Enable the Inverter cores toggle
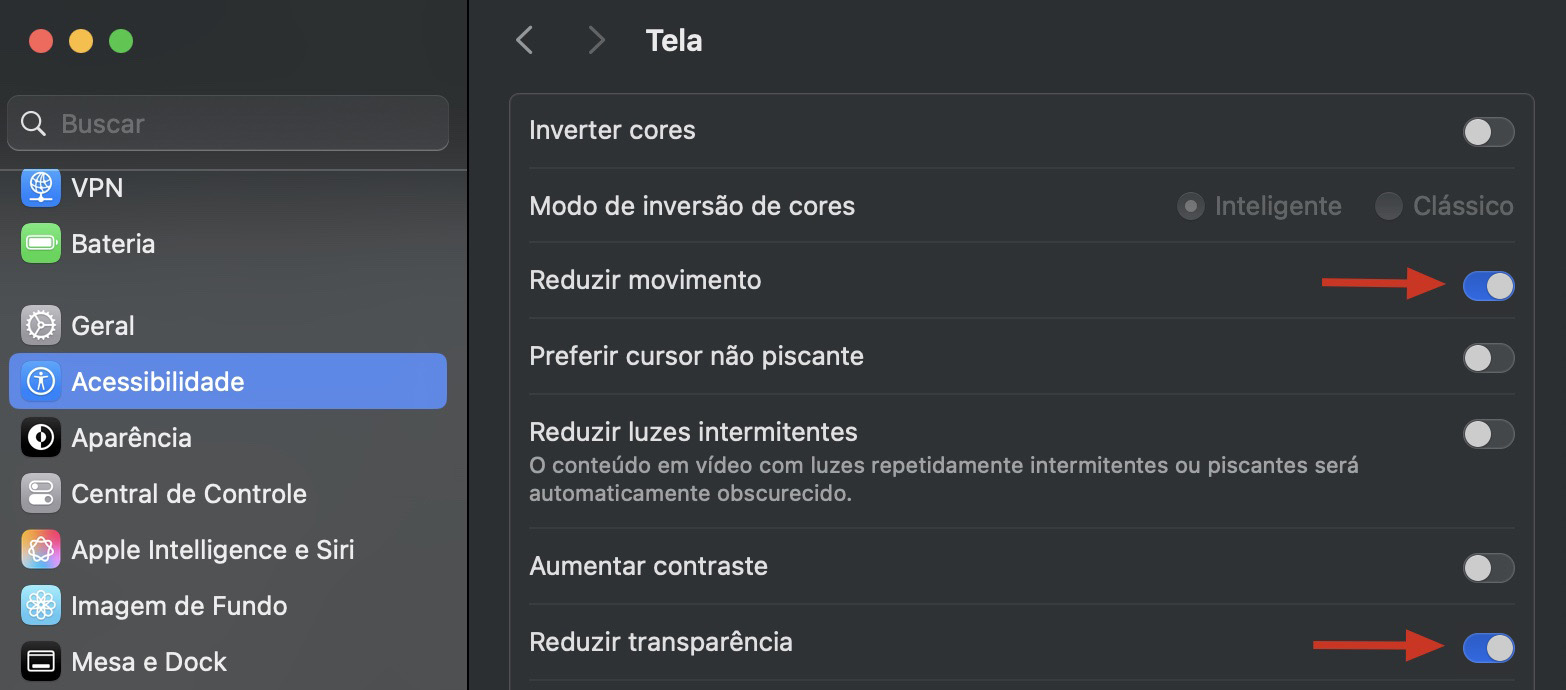Screen dimensions: 1566x690 (x=1488, y=131)
